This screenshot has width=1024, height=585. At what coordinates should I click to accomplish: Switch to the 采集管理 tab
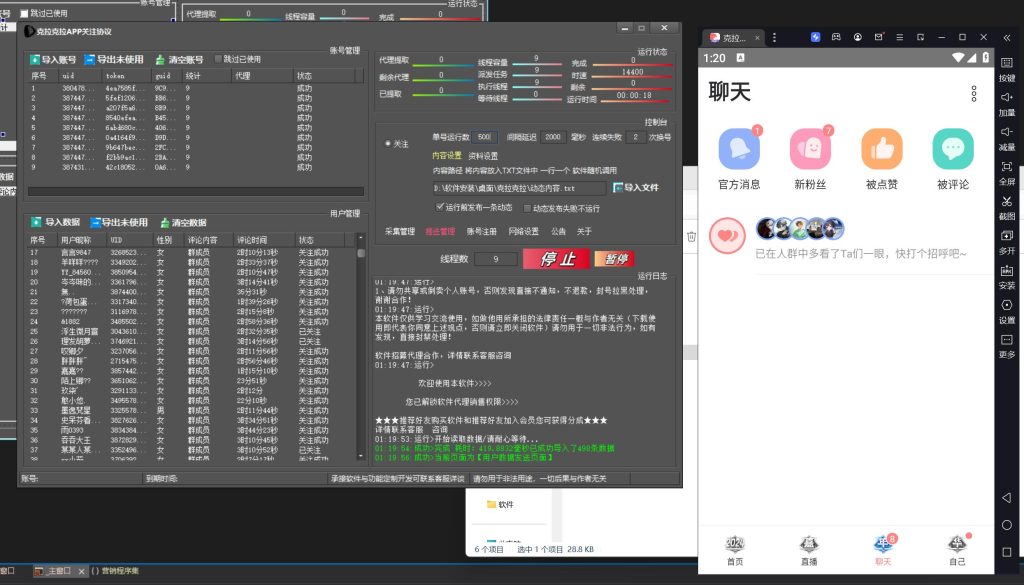[399, 231]
